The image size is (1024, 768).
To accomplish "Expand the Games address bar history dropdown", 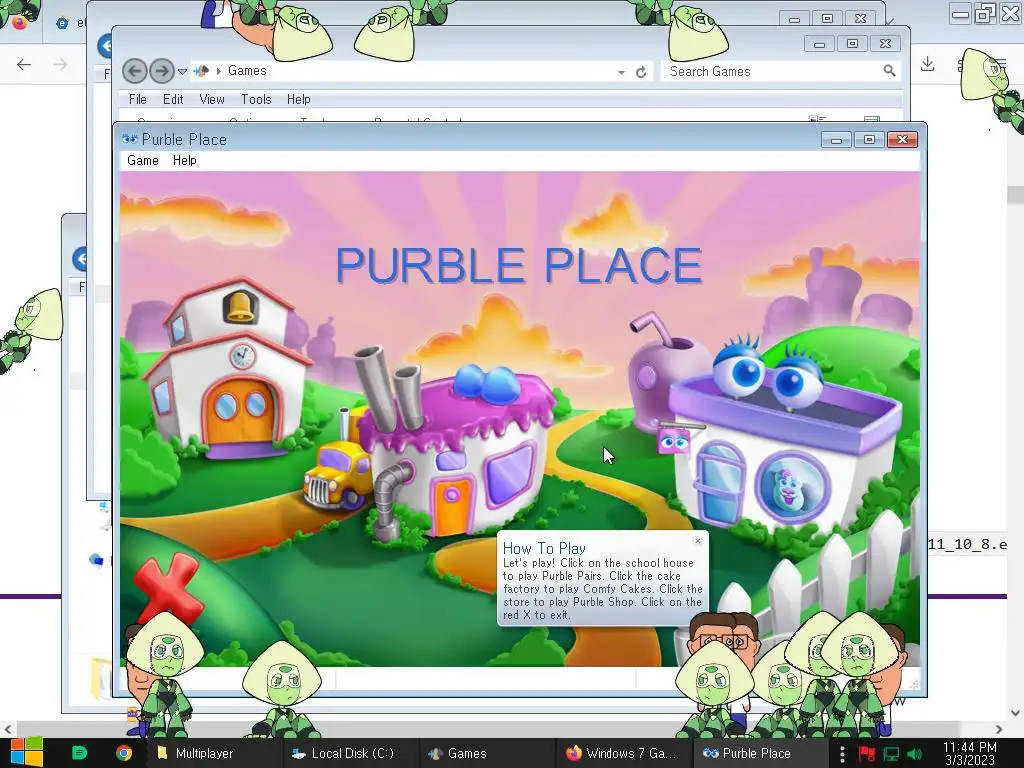I will point(621,72).
